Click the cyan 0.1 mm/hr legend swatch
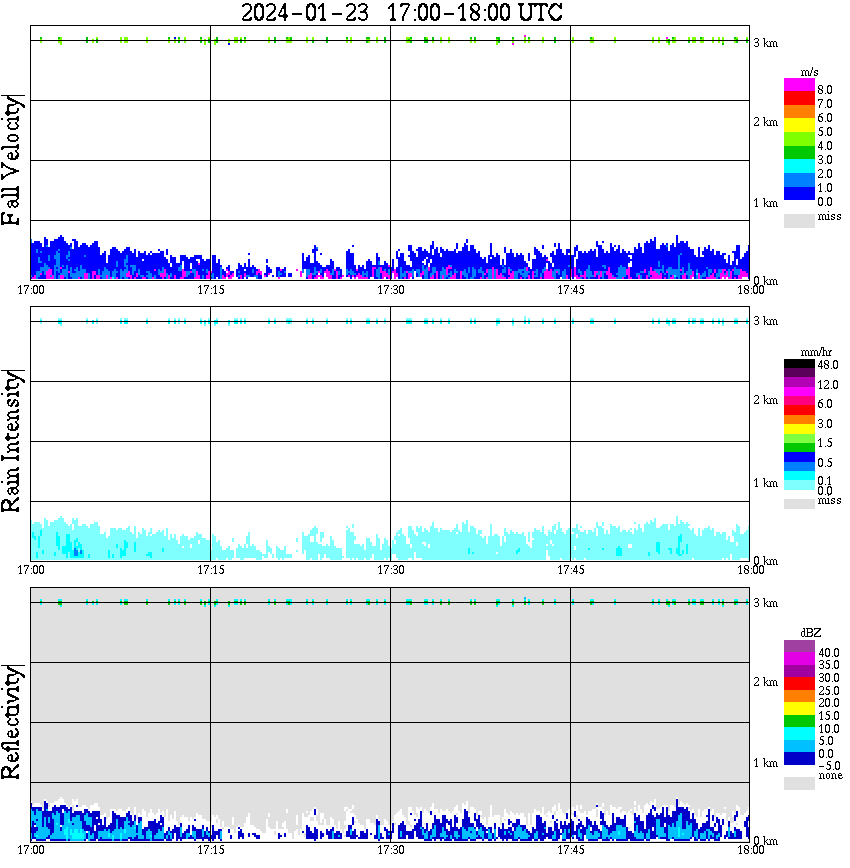The width and height of the screenshot is (850, 868). (x=799, y=476)
